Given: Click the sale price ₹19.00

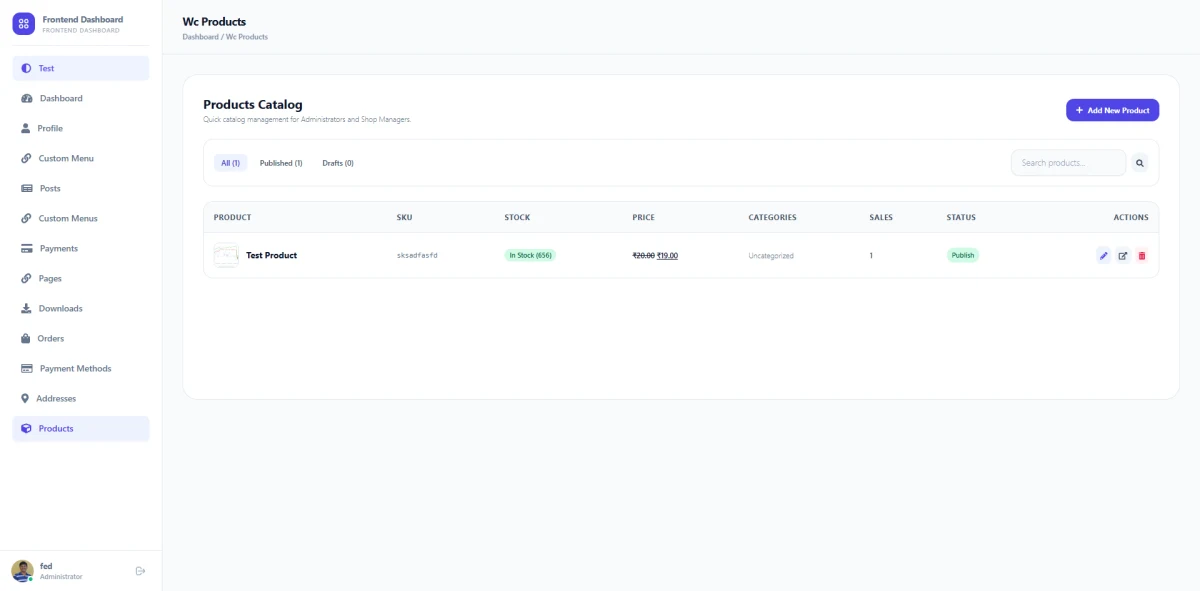Looking at the screenshot, I should click(x=667, y=256).
